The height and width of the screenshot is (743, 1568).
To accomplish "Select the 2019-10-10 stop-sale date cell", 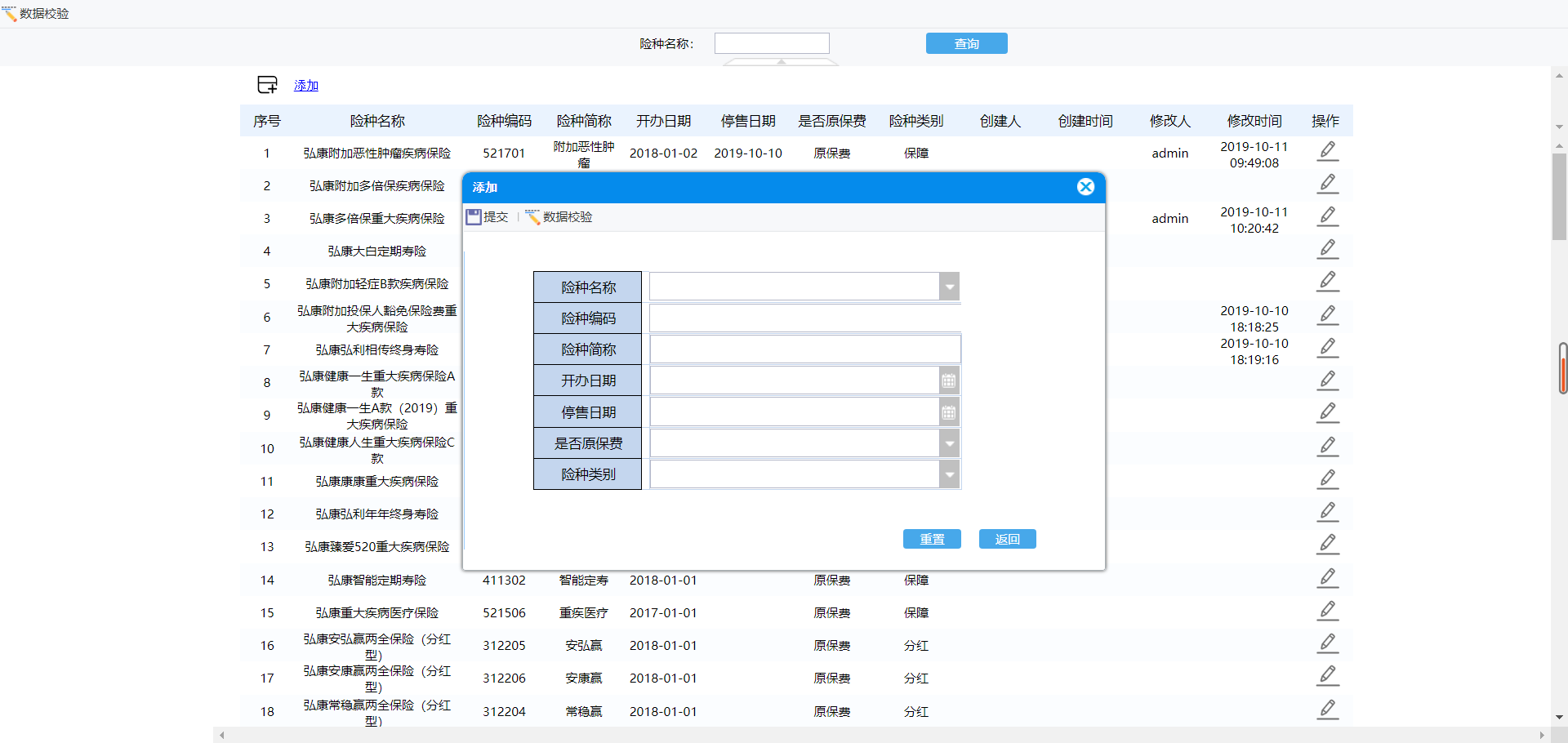I will (x=748, y=153).
